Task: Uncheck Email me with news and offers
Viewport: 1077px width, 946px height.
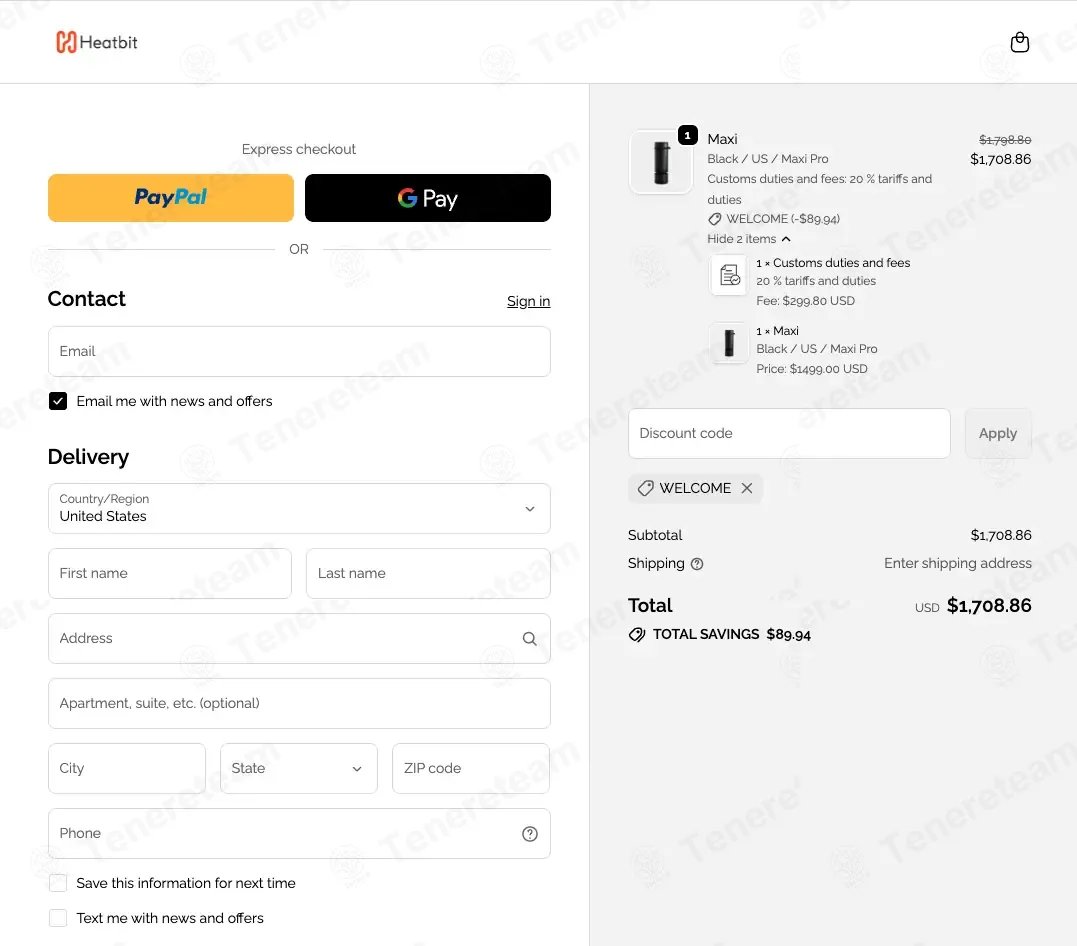Action: [x=58, y=401]
